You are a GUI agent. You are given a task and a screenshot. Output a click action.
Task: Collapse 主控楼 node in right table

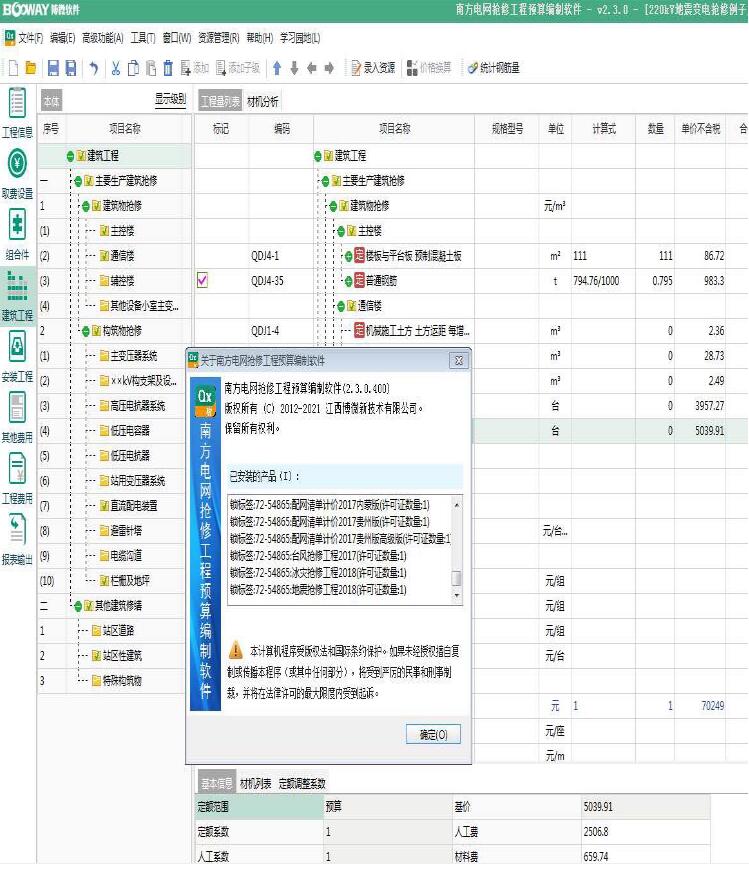click(x=341, y=231)
